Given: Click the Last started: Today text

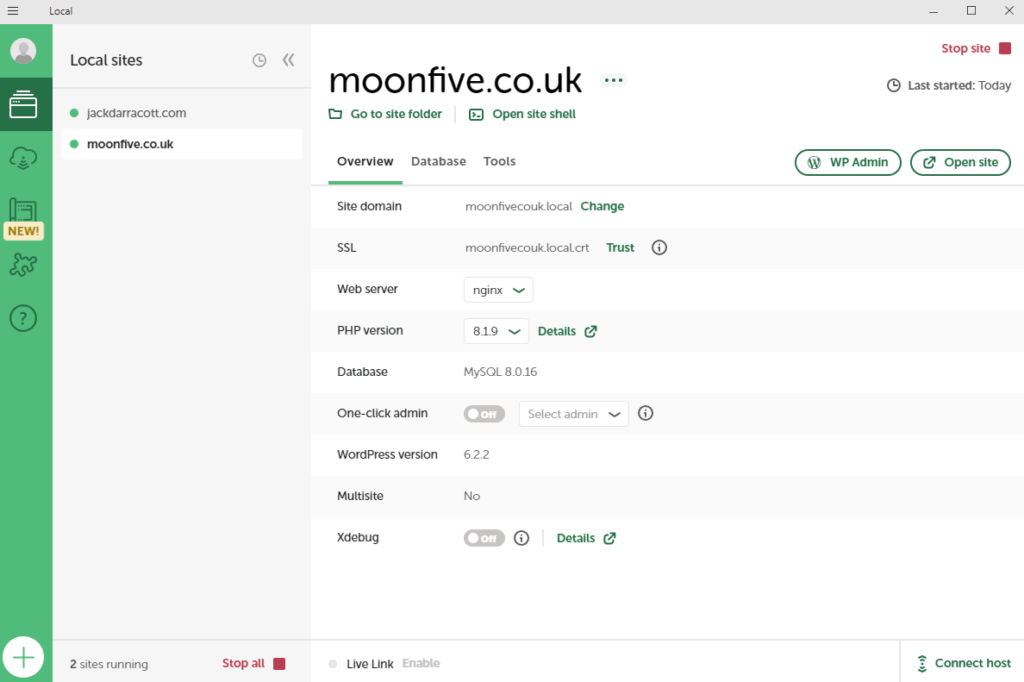Looking at the screenshot, I should [x=959, y=86].
